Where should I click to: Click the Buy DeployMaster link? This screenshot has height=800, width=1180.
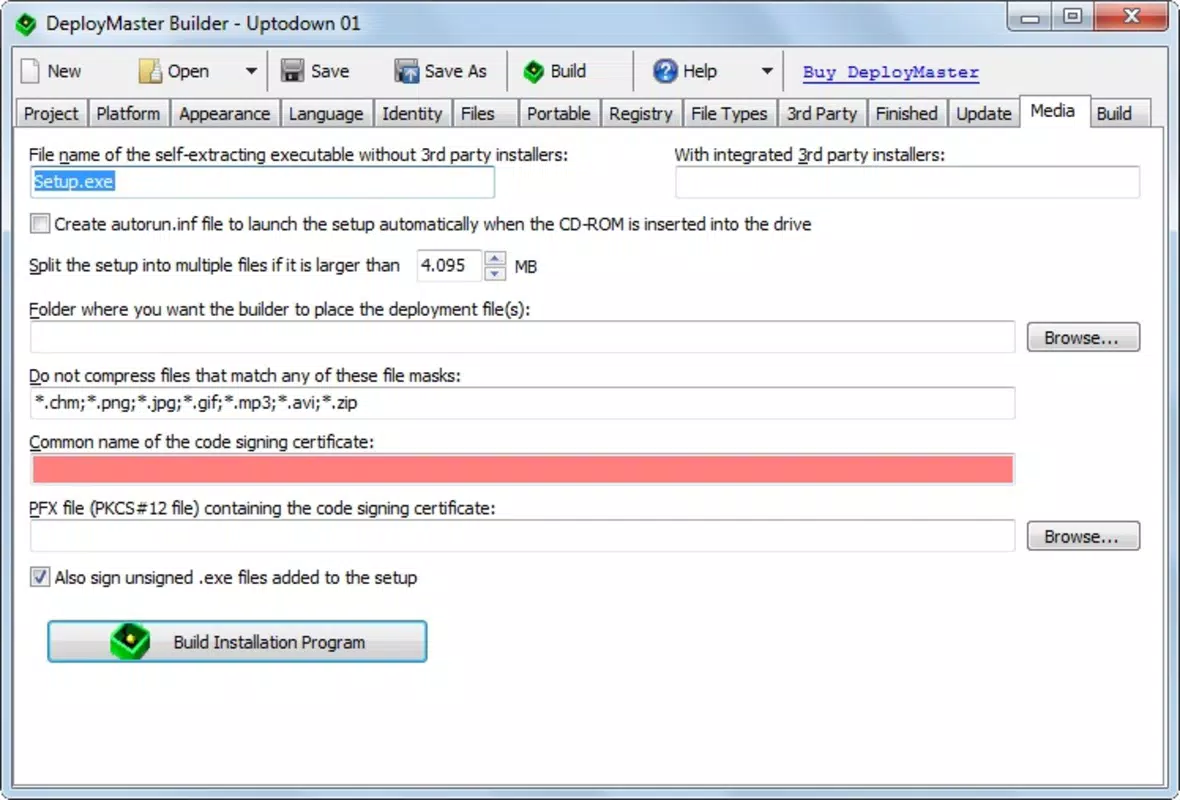[891, 72]
